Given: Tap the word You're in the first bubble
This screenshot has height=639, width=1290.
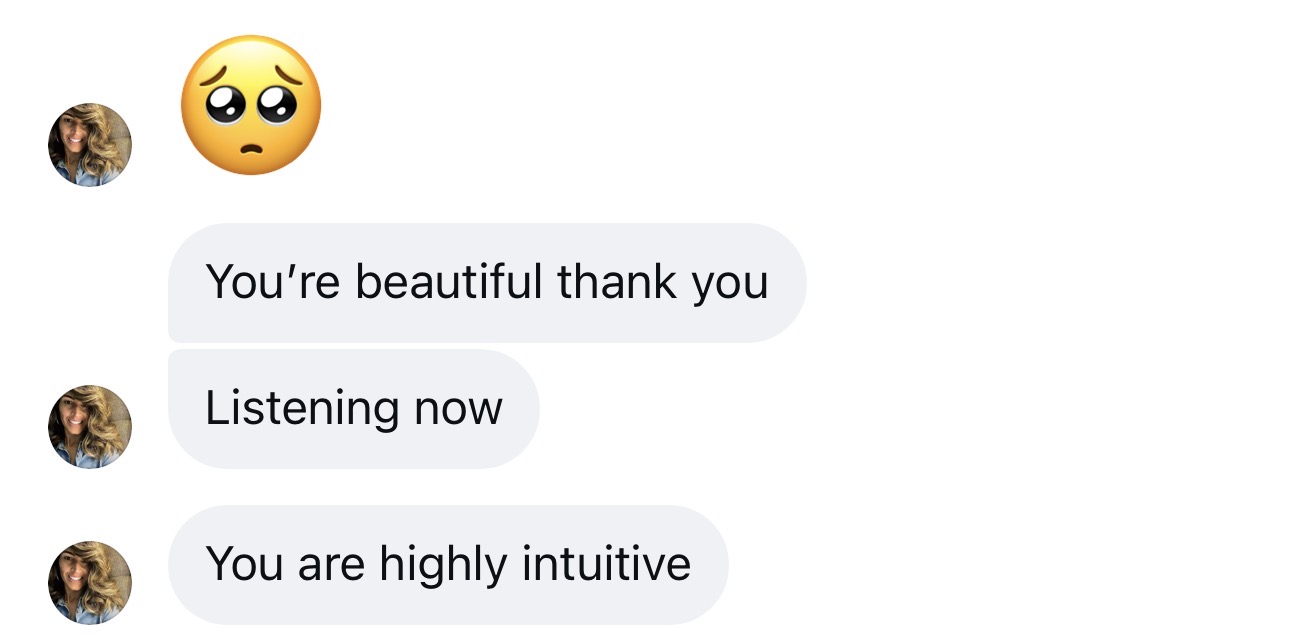Looking at the screenshot, I should pos(275,282).
